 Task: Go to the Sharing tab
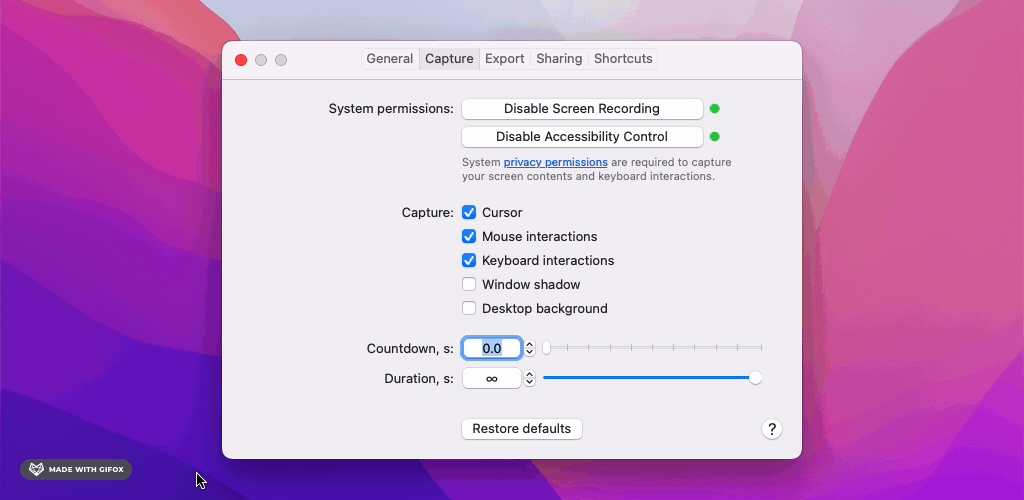[559, 59]
